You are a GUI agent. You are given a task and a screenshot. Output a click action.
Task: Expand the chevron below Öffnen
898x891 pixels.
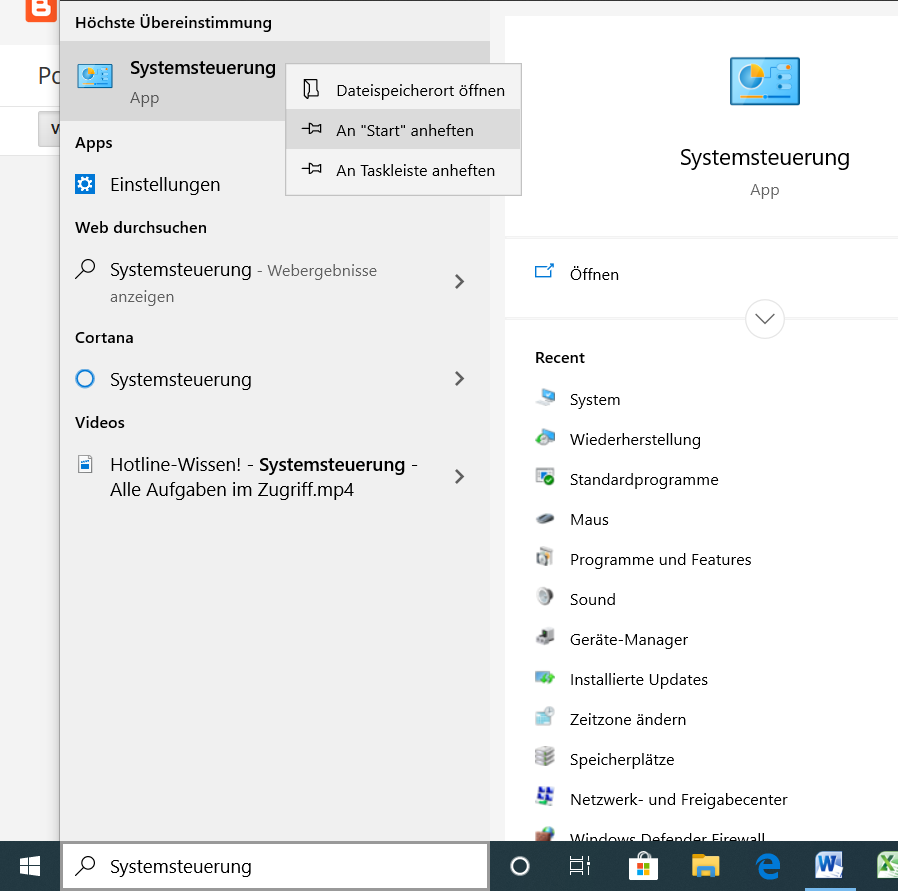(764, 319)
